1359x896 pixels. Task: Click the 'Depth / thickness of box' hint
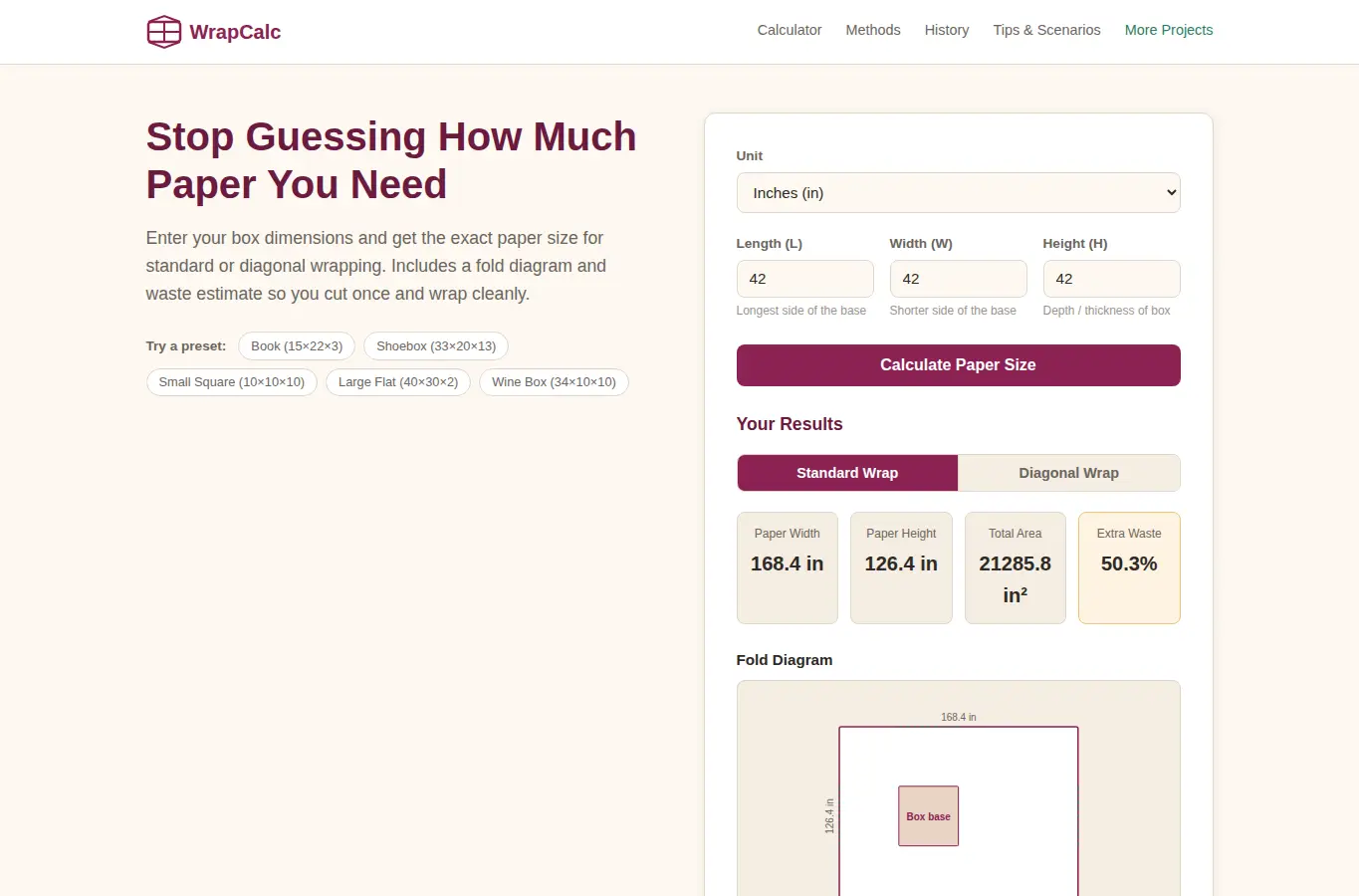click(x=1106, y=311)
